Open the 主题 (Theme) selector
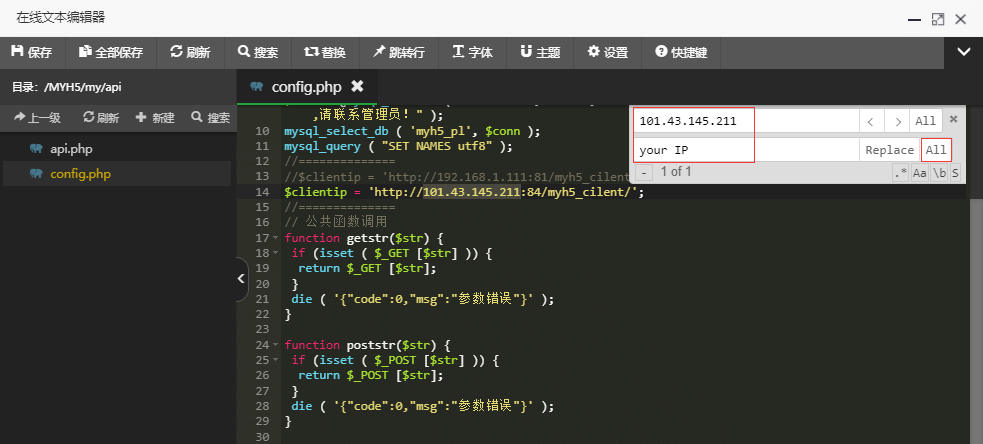 pyautogui.click(x=540, y=52)
